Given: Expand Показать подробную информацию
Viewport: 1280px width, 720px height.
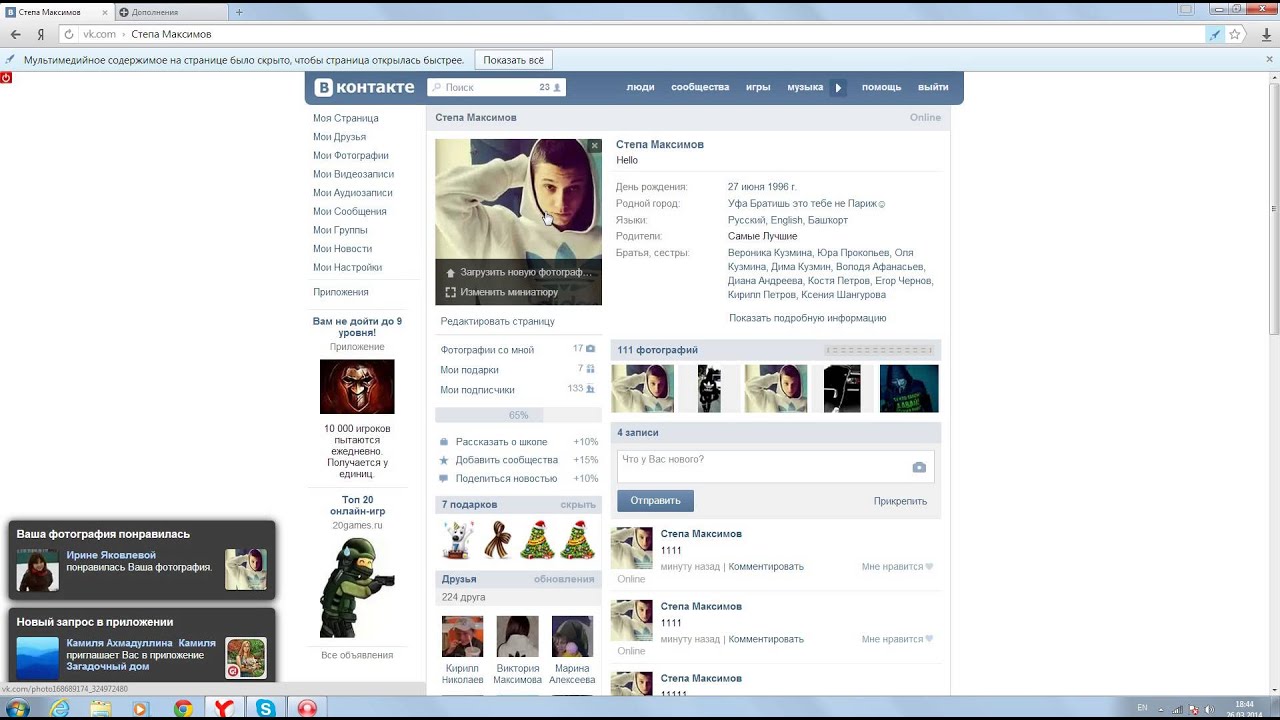Looking at the screenshot, I should pos(808,318).
